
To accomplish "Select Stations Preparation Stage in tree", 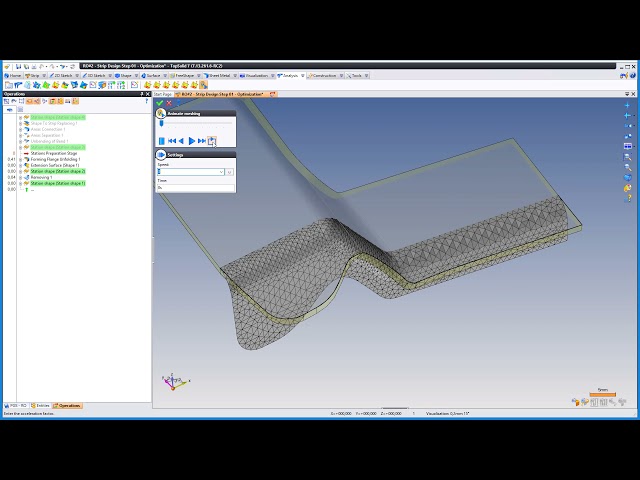I will coord(57,153).
